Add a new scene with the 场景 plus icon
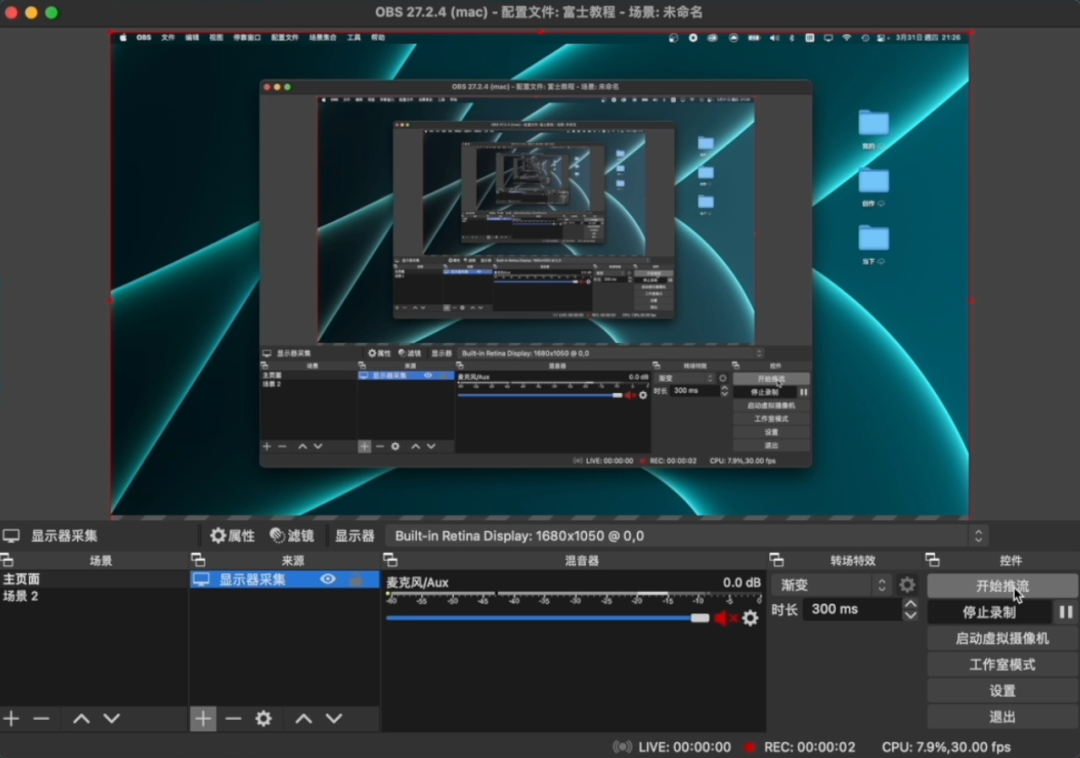Screen dimensions: 1080x758 click(x=11, y=719)
